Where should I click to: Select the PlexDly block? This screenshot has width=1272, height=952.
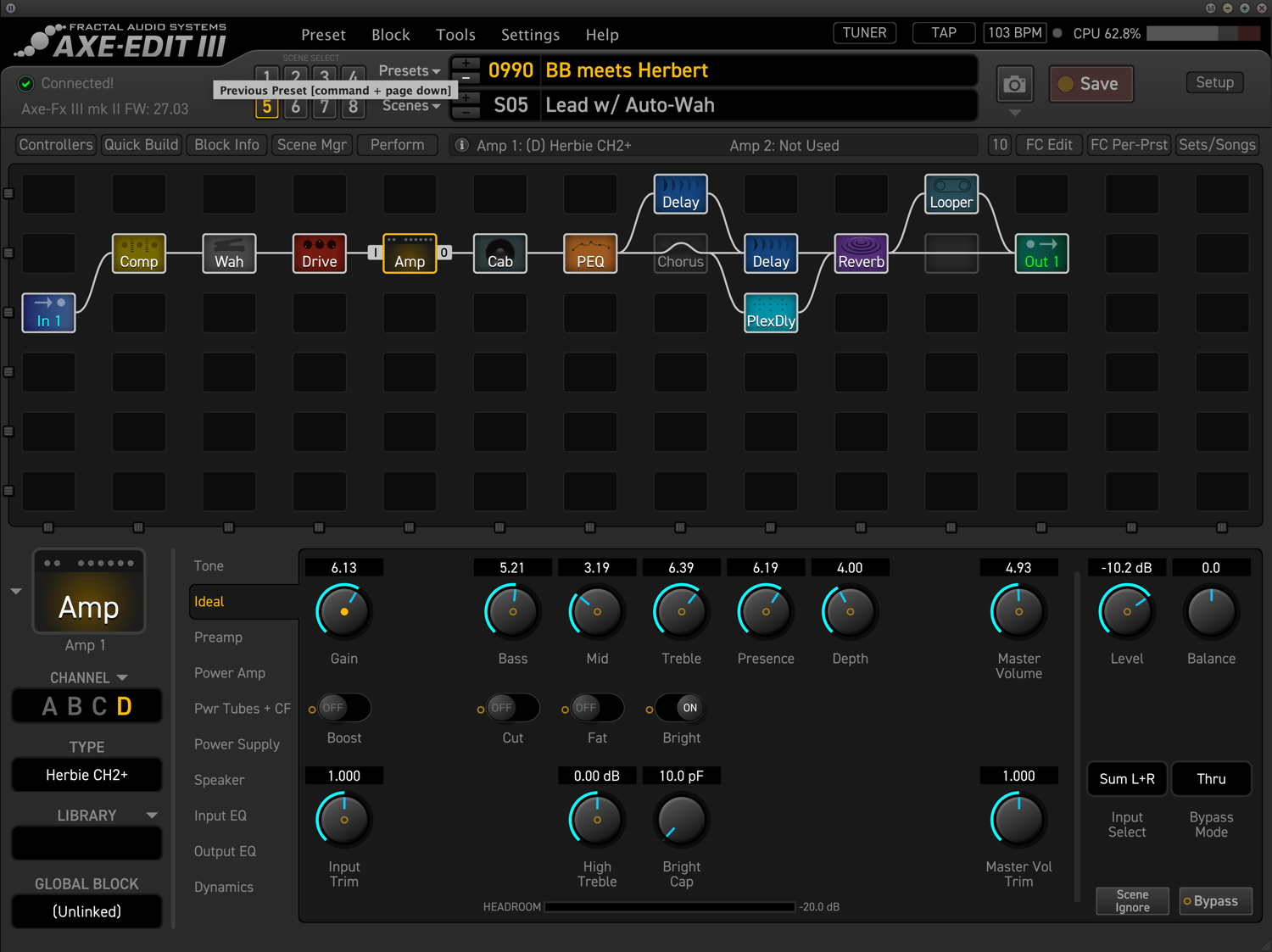[771, 313]
